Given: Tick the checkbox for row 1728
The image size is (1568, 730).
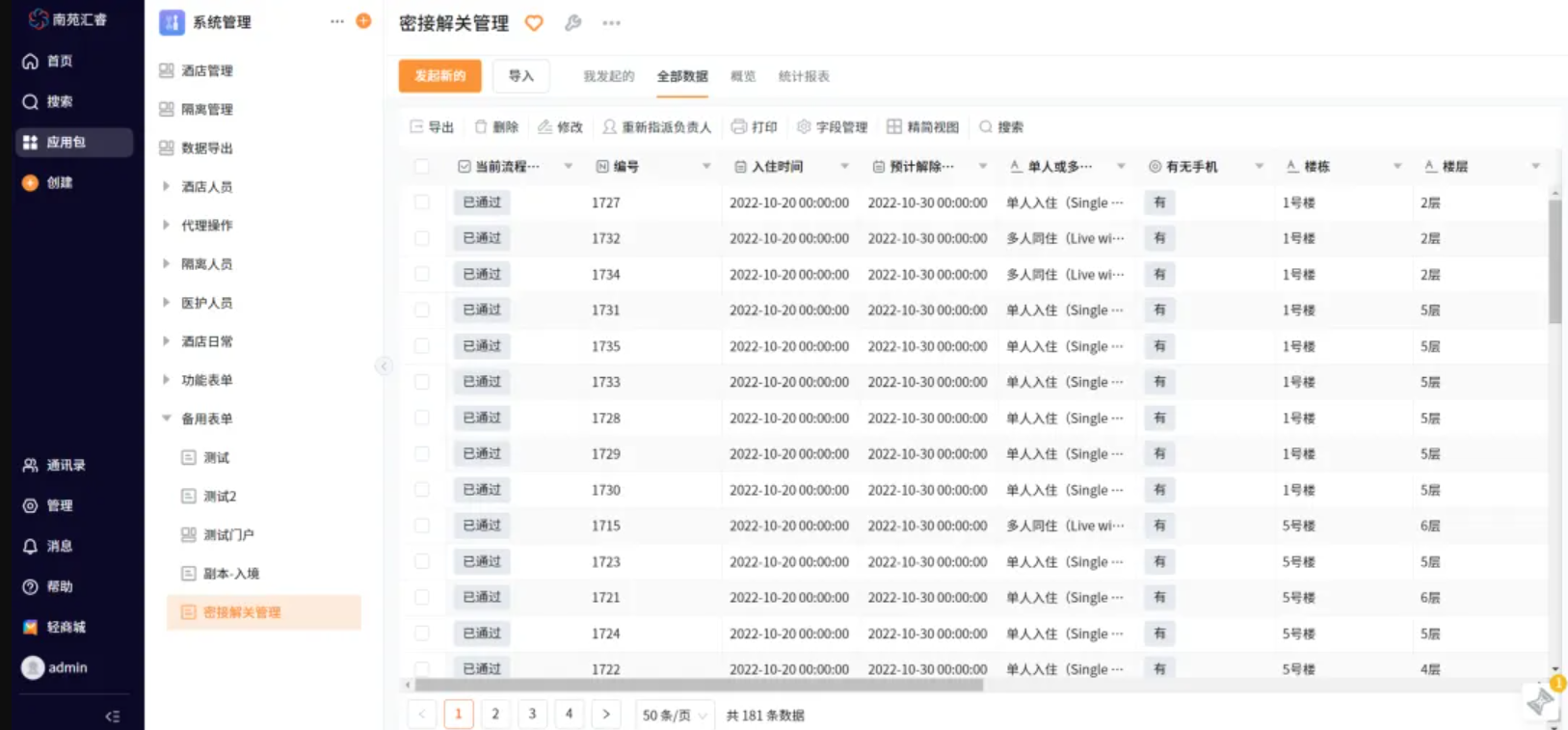Looking at the screenshot, I should (422, 418).
